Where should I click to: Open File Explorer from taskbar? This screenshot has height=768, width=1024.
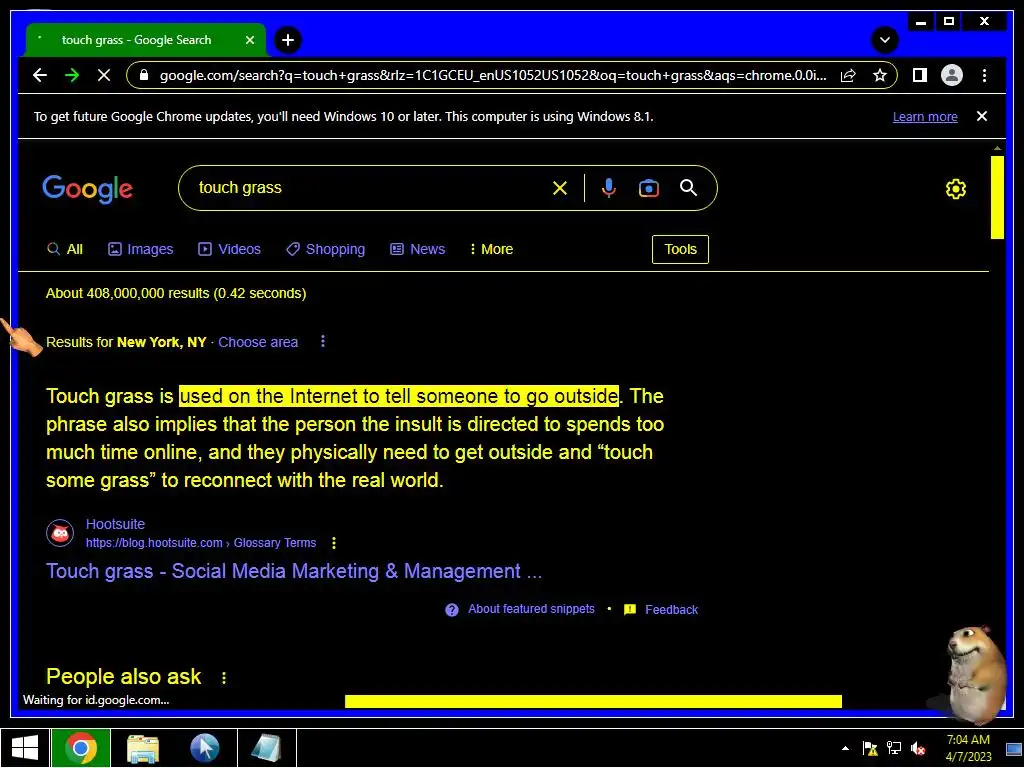(143, 748)
